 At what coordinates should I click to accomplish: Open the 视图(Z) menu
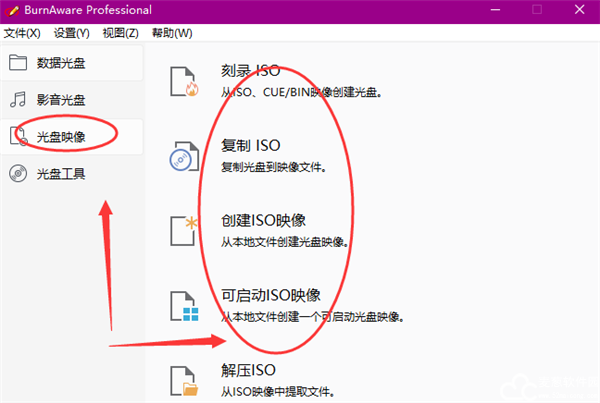point(121,33)
